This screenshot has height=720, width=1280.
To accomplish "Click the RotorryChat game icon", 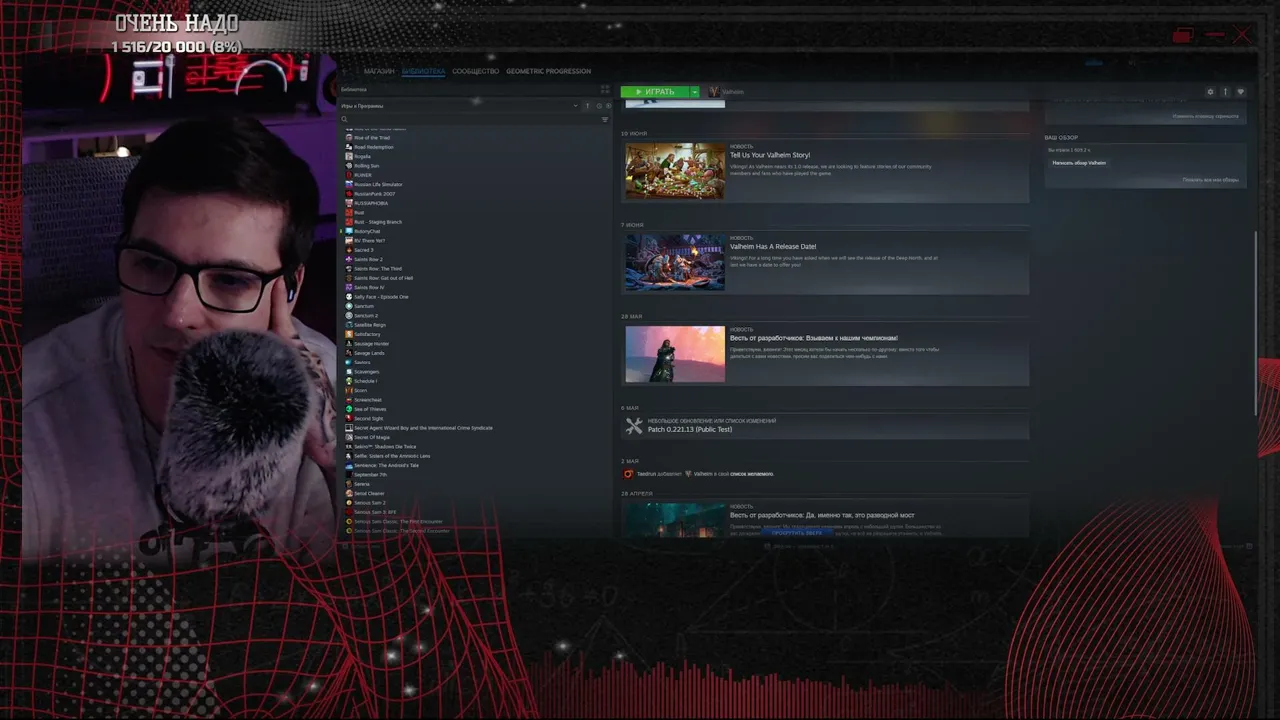I will pos(349,231).
